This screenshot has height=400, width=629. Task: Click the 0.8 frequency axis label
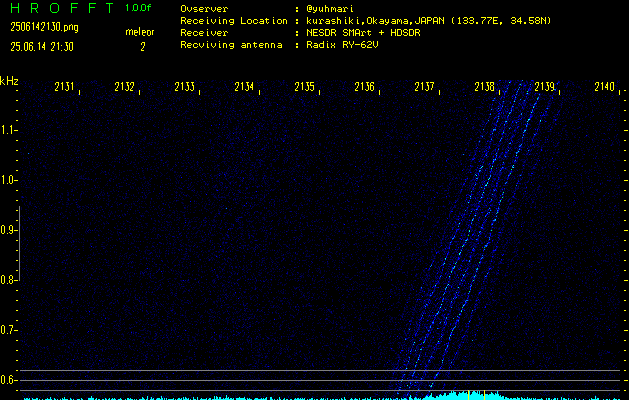pyautogui.click(x=7, y=280)
